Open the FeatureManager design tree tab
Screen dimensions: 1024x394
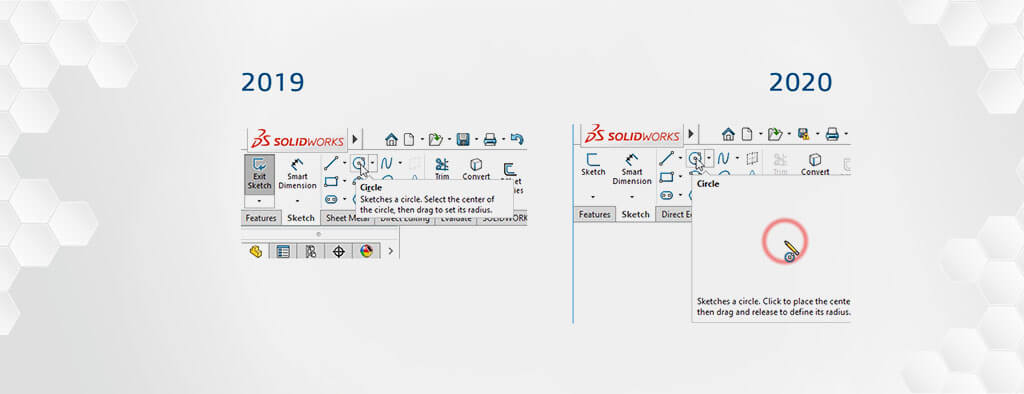tap(256, 251)
